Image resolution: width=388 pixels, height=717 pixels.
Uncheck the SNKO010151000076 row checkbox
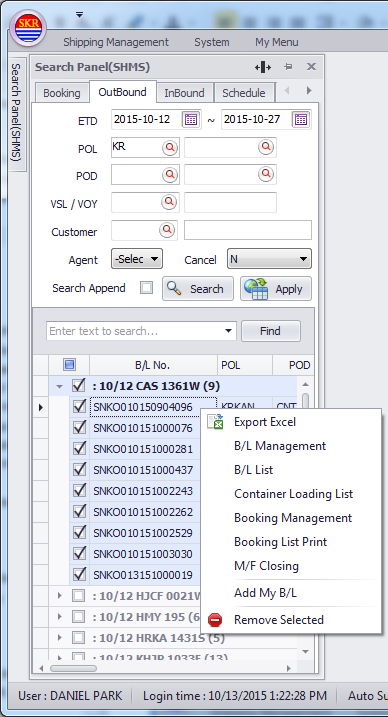tap(80, 427)
